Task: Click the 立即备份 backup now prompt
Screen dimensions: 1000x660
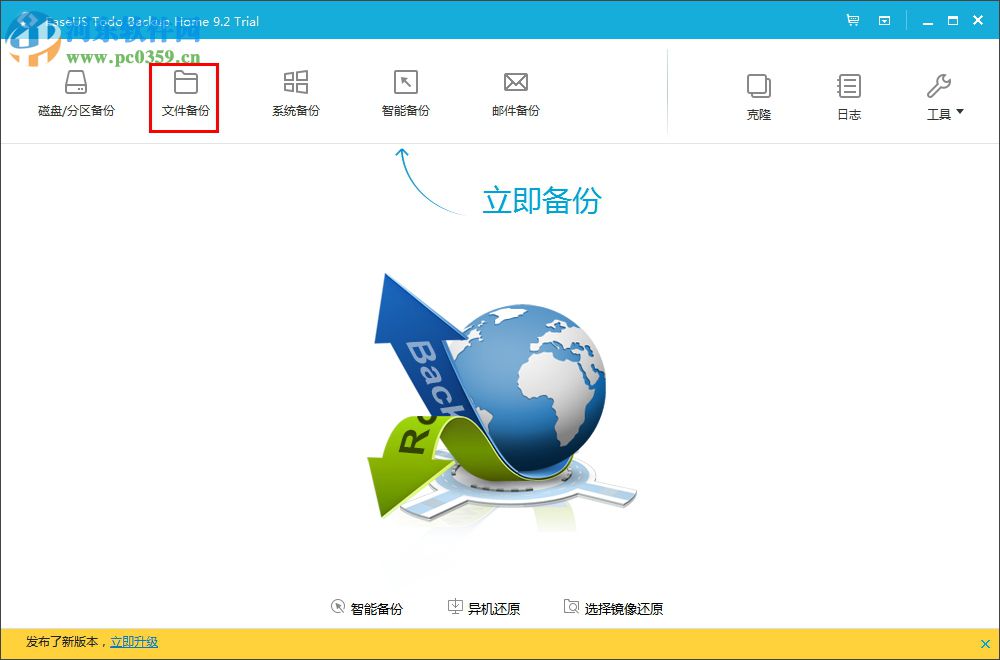Action: [x=540, y=201]
